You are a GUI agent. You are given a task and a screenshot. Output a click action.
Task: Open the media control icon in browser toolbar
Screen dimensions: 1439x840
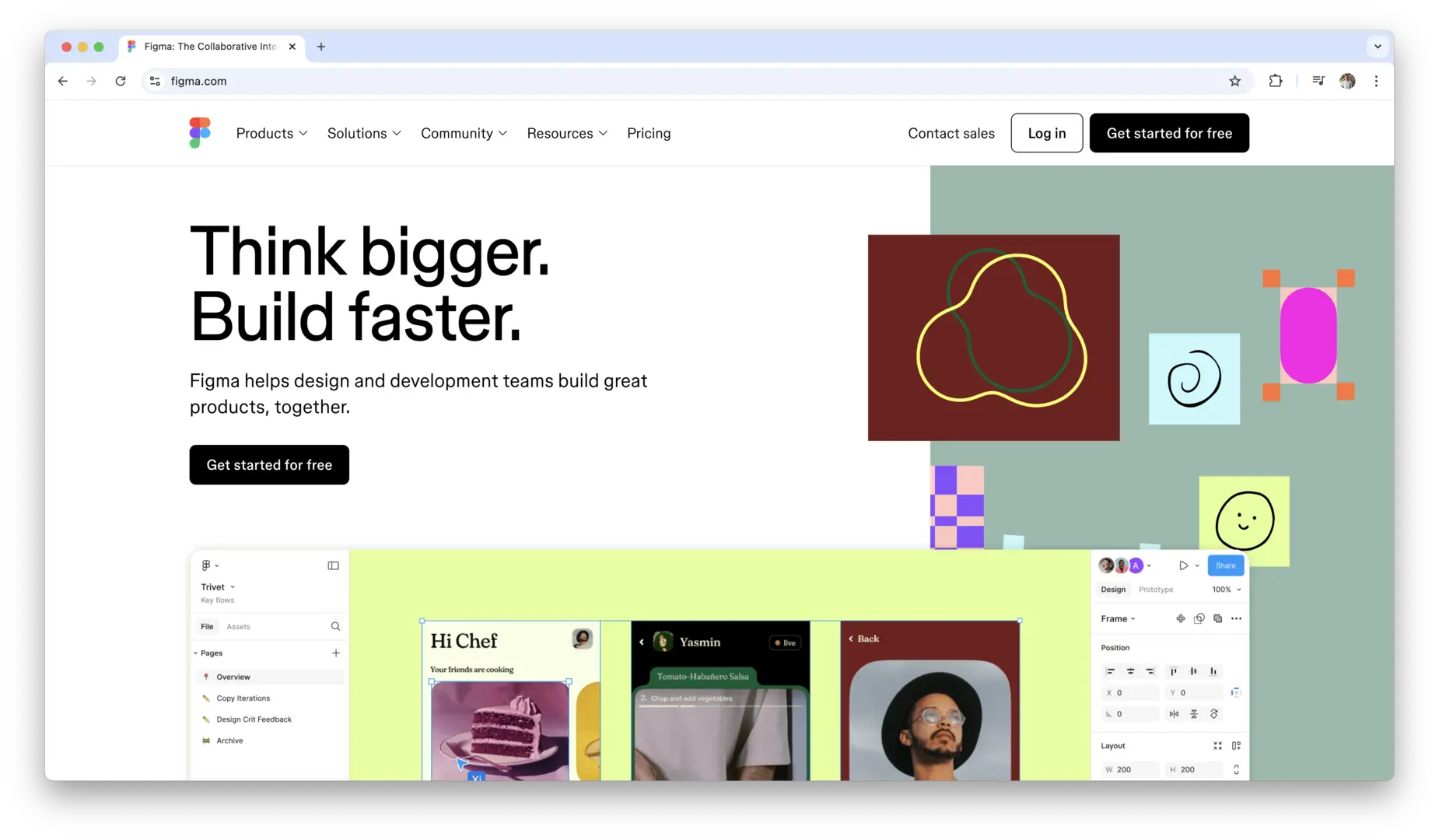tap(1318, 81)
